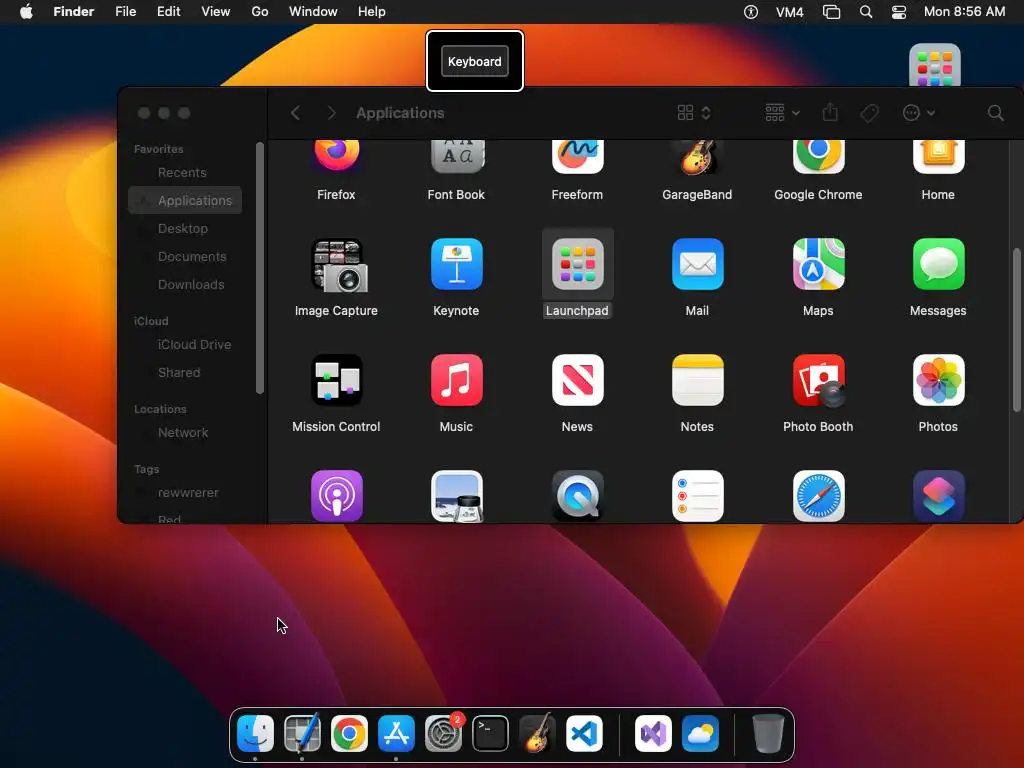Open Visual Studio Code from the Dock
The image size is (1024, 768).
pyautogui.click(x=584, y=733)
